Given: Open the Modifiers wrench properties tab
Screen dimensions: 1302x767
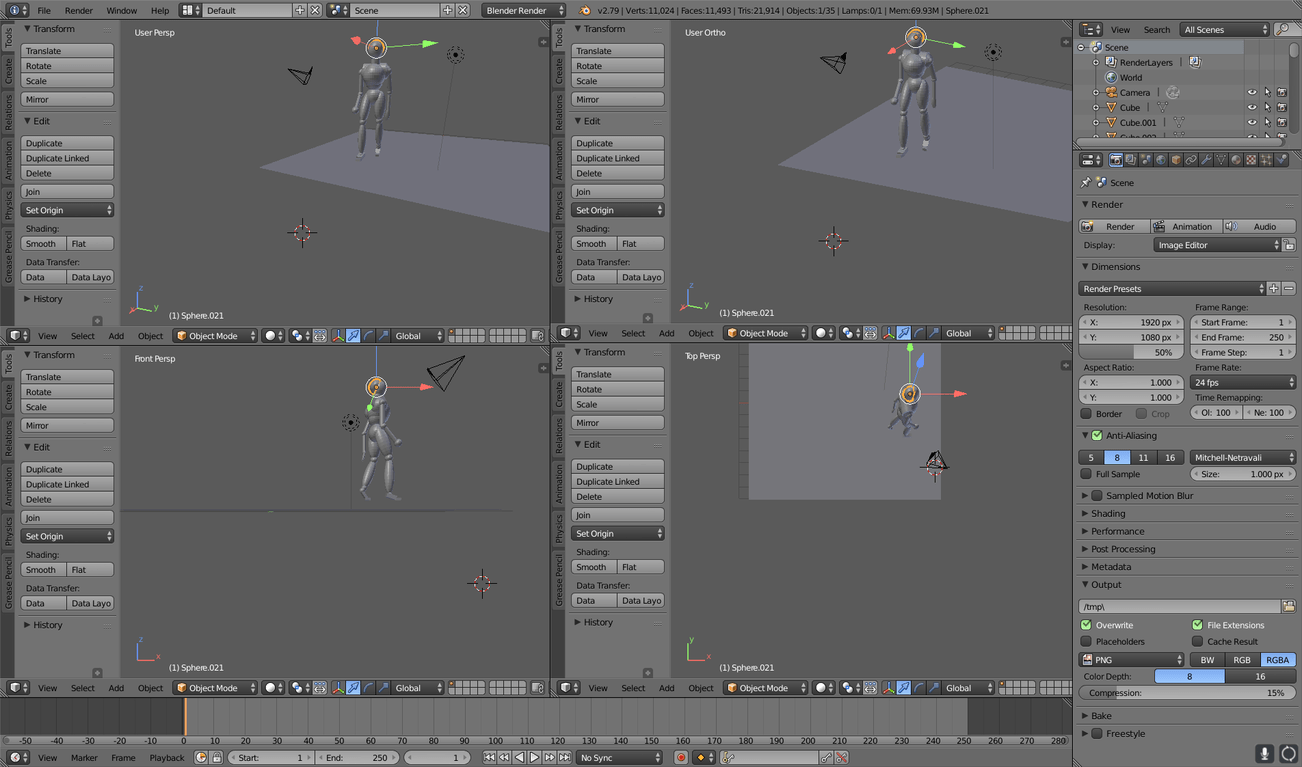Looking at the screenshot, I should tap(1206, 160).
